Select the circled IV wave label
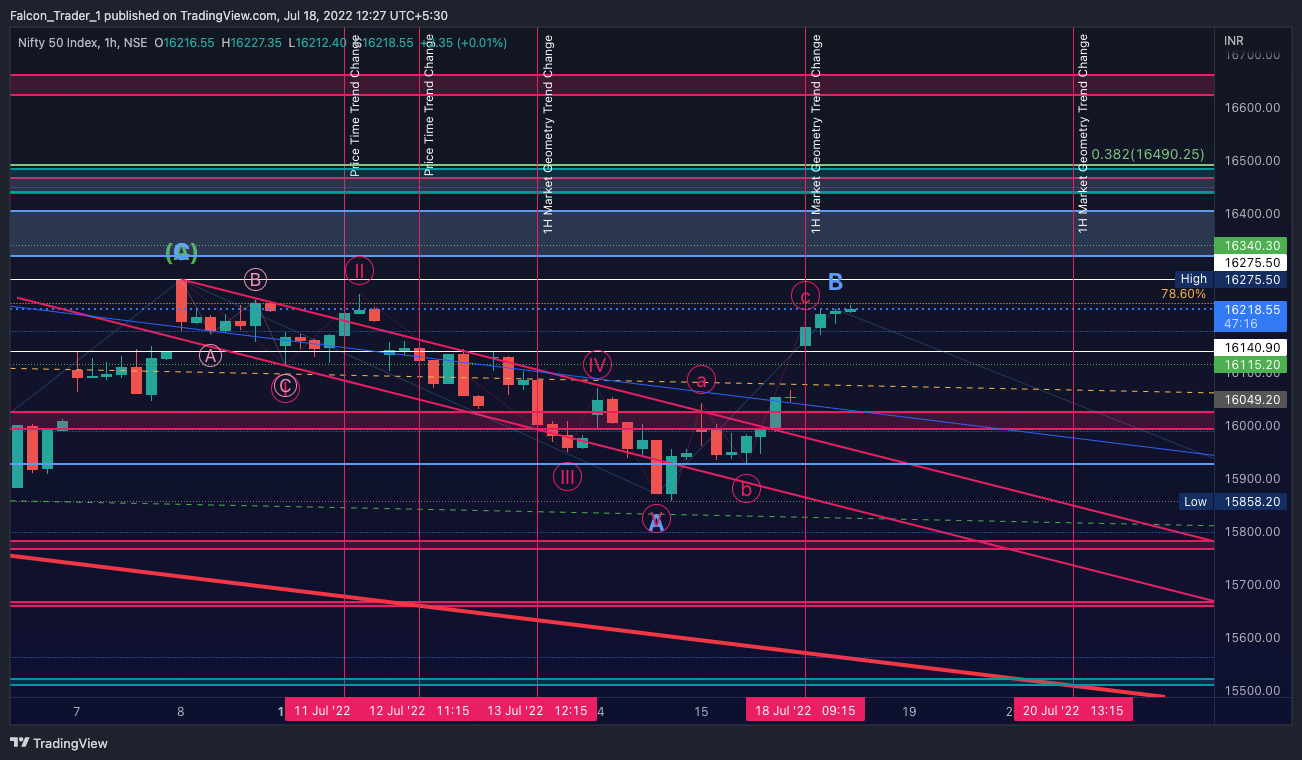 [597, 365]
